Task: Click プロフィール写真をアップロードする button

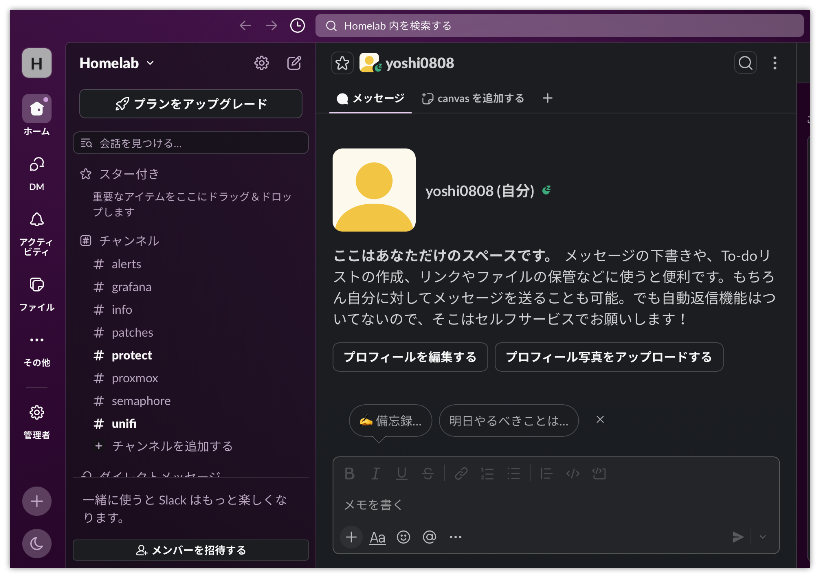Action: (x=609, y=357)
